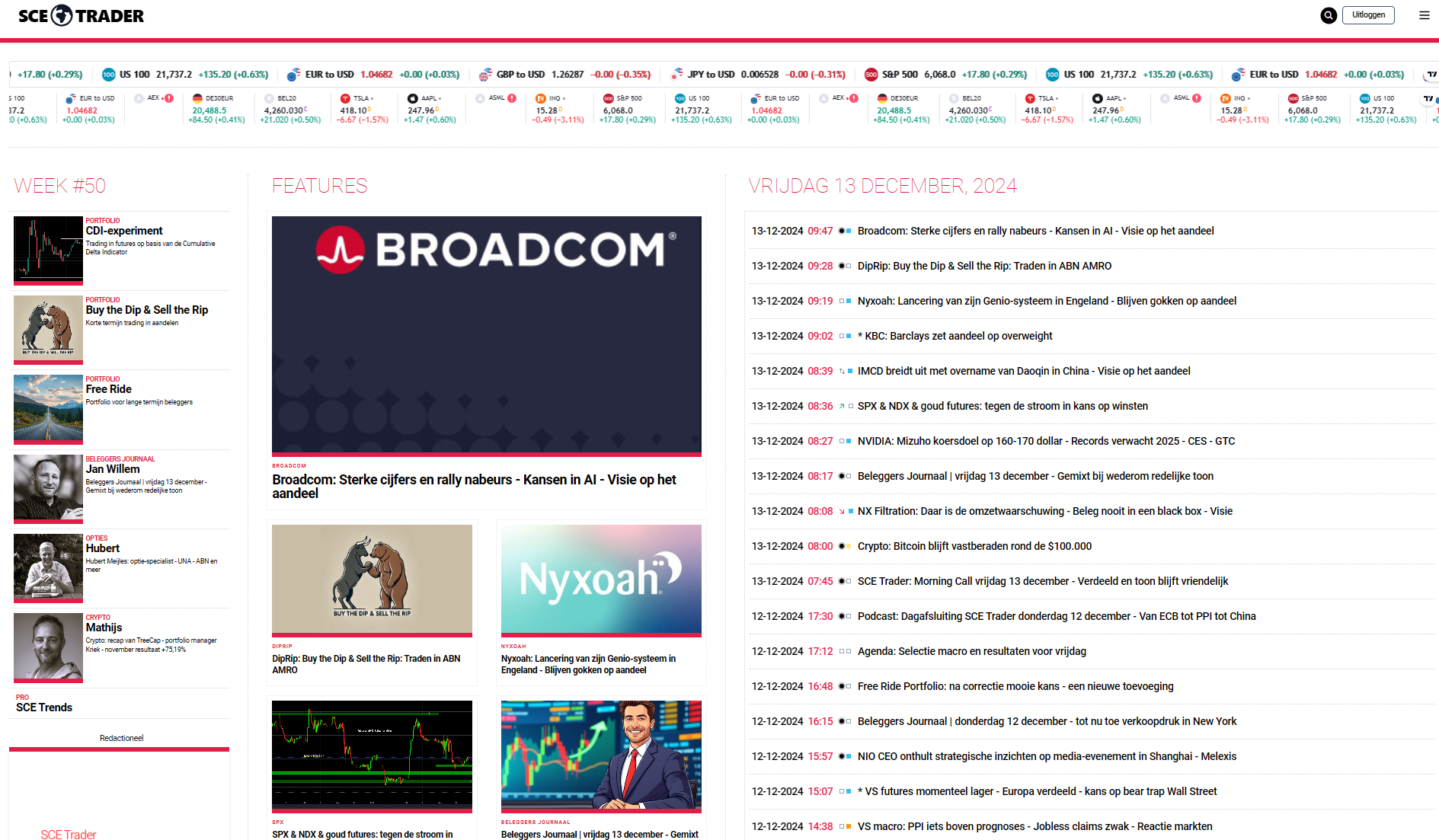Open the hamburger menu icon

coord(1424,15)
